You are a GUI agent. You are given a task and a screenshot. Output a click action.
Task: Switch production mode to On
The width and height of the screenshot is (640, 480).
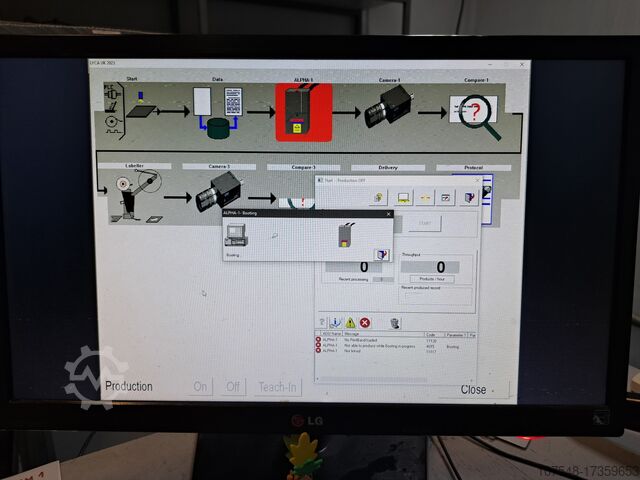coord(200,387)
